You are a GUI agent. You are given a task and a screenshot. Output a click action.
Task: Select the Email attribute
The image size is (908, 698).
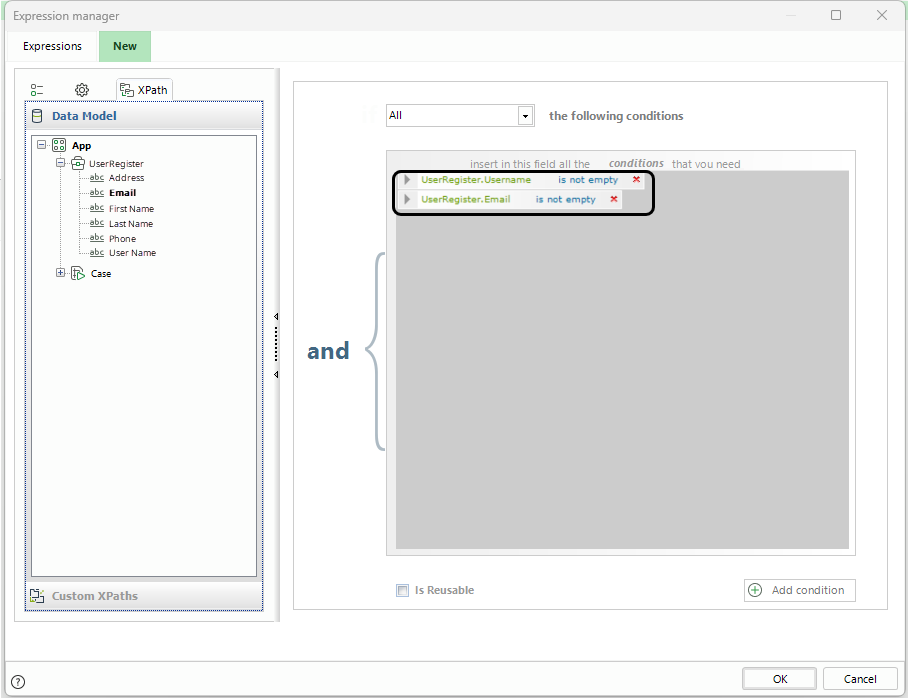[x=123, y=193]
